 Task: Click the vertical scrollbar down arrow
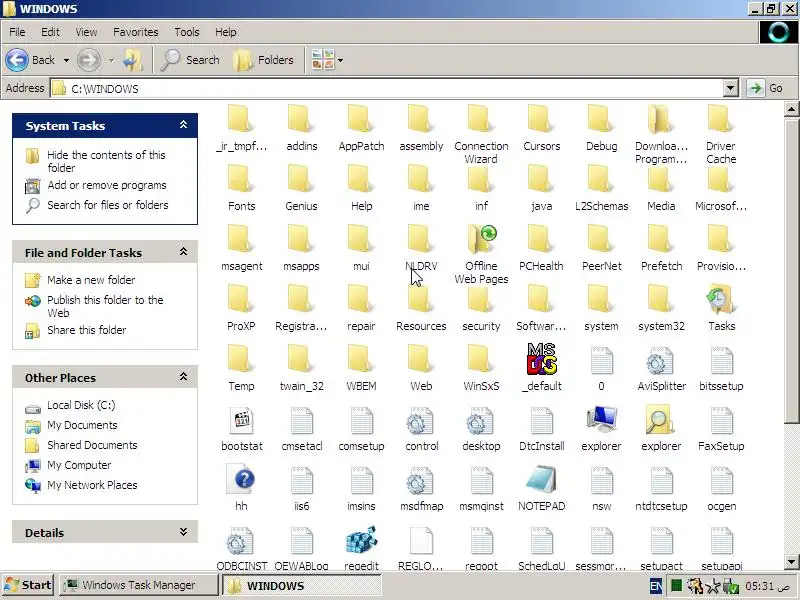791,562
